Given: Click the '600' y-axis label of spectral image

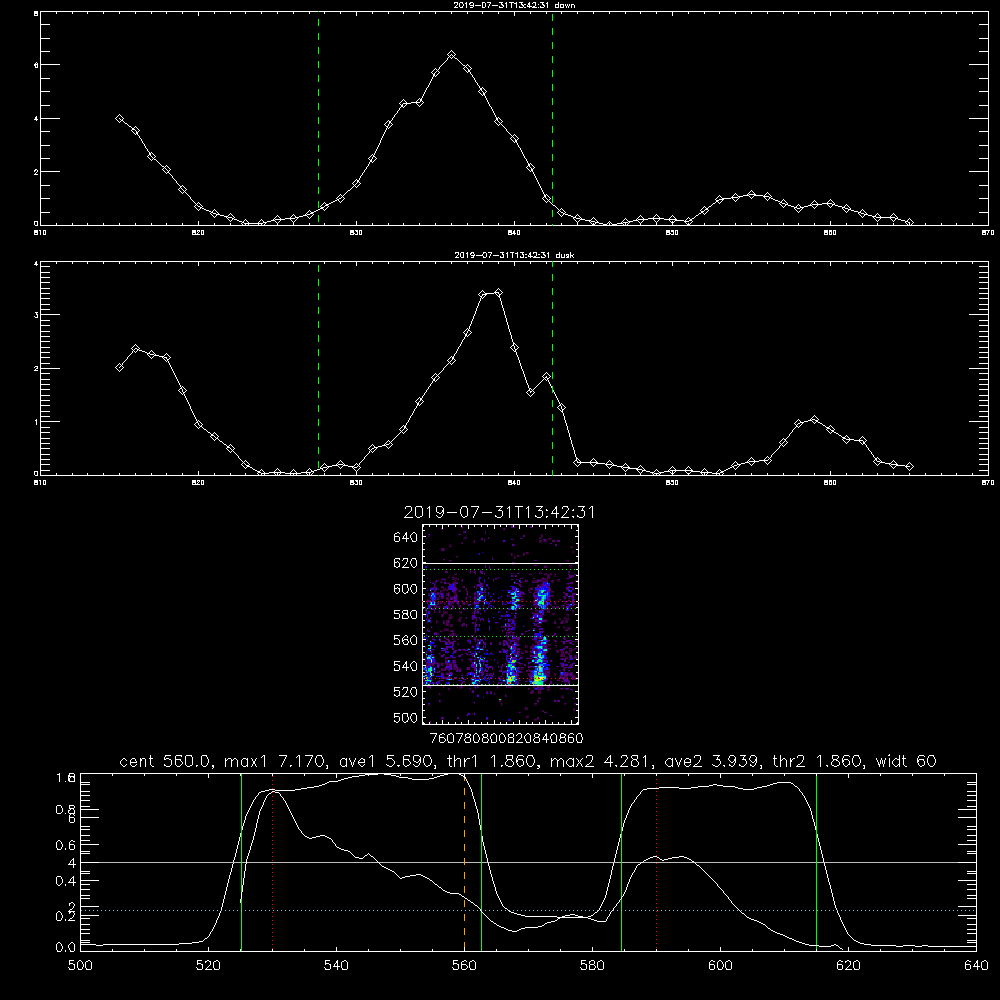Looking at the screenshot, I should click(406, 589).
